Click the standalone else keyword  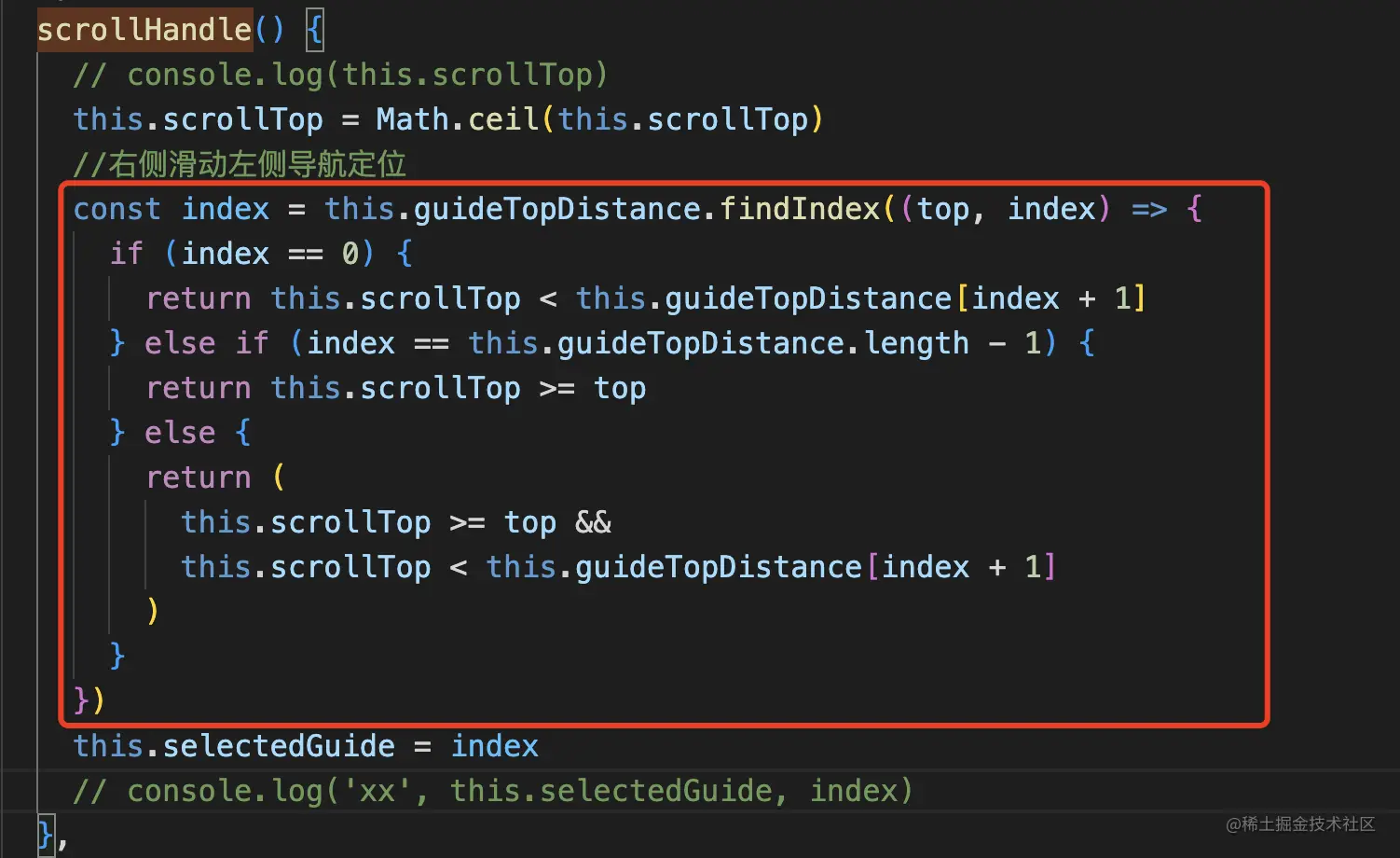tap(180, 433)
